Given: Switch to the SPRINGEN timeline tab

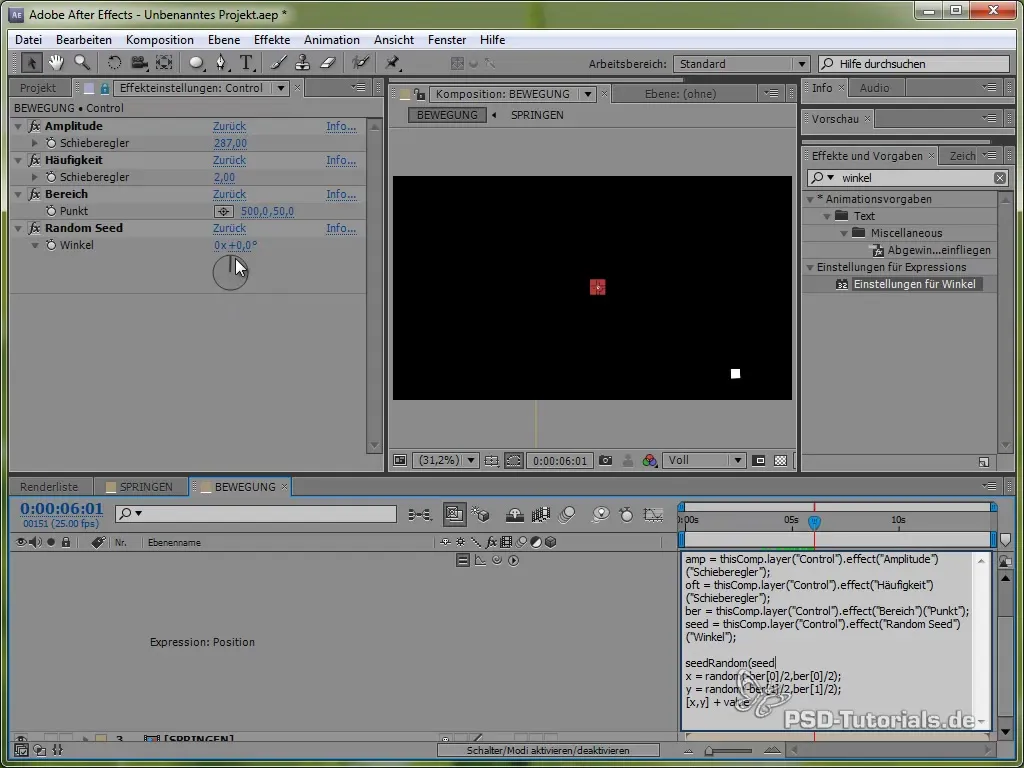Looking at the screenshot, I should point(140,487).
